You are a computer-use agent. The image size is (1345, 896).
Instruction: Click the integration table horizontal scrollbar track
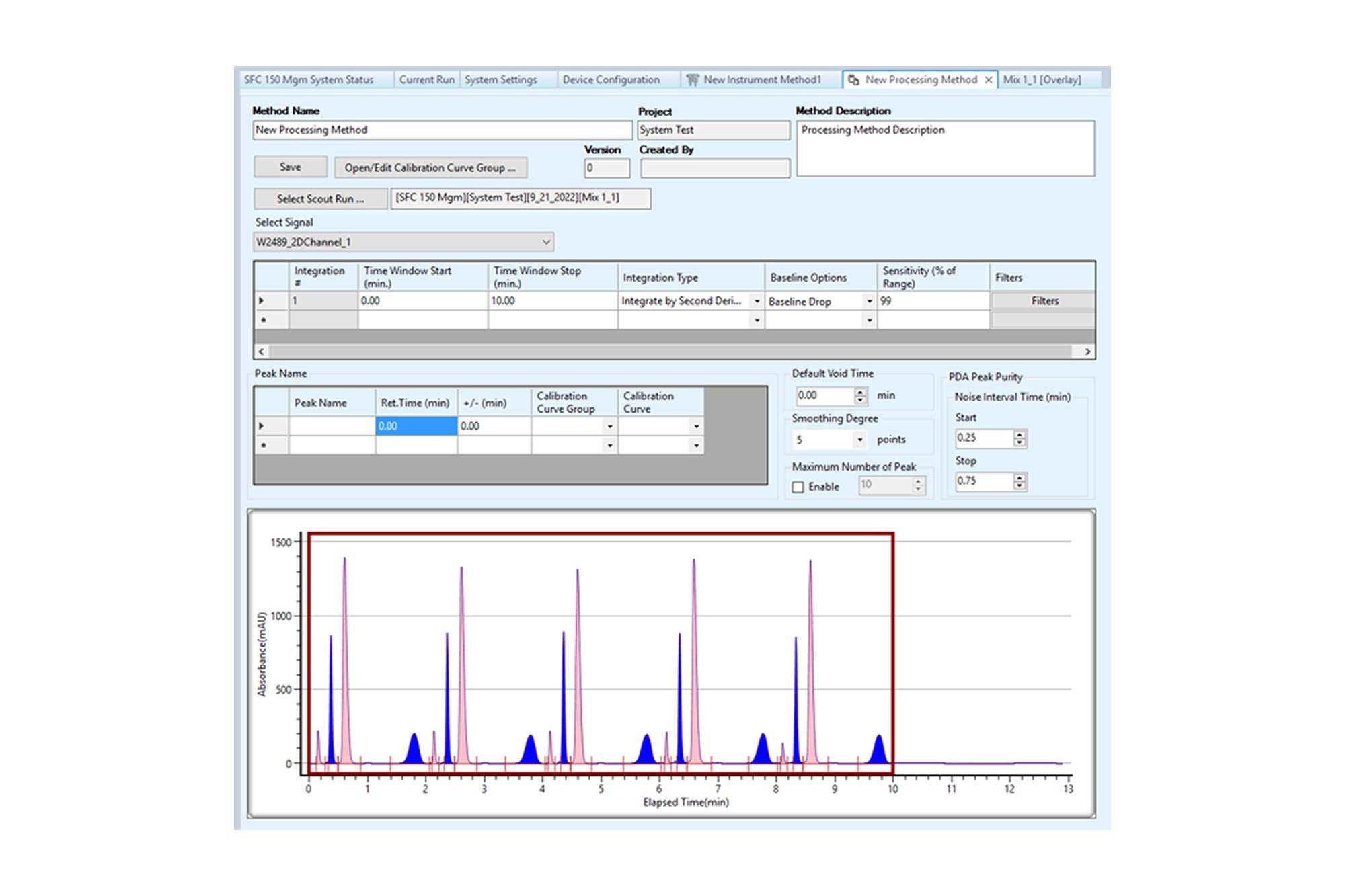pos(670,352)
